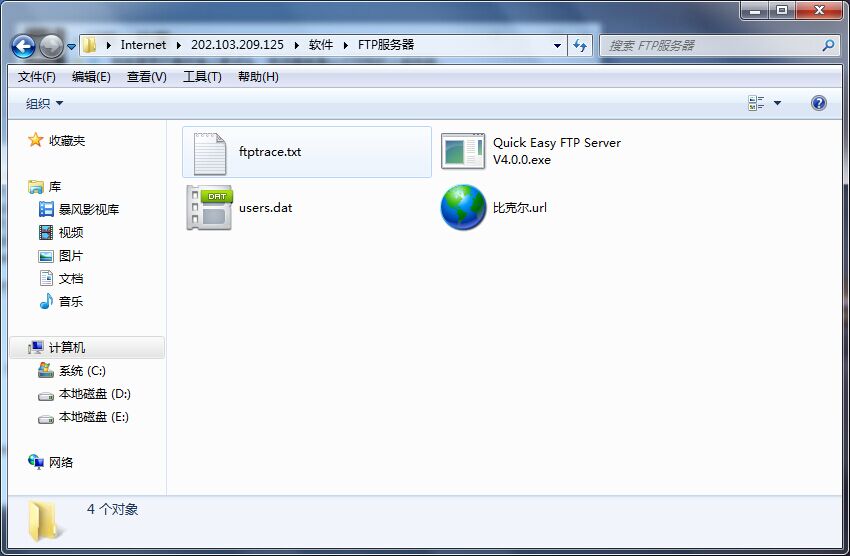Screen dimensions: 850x556
Task: Click the 本地磁盘 (D:) drive icon
Action: point(46,396)
